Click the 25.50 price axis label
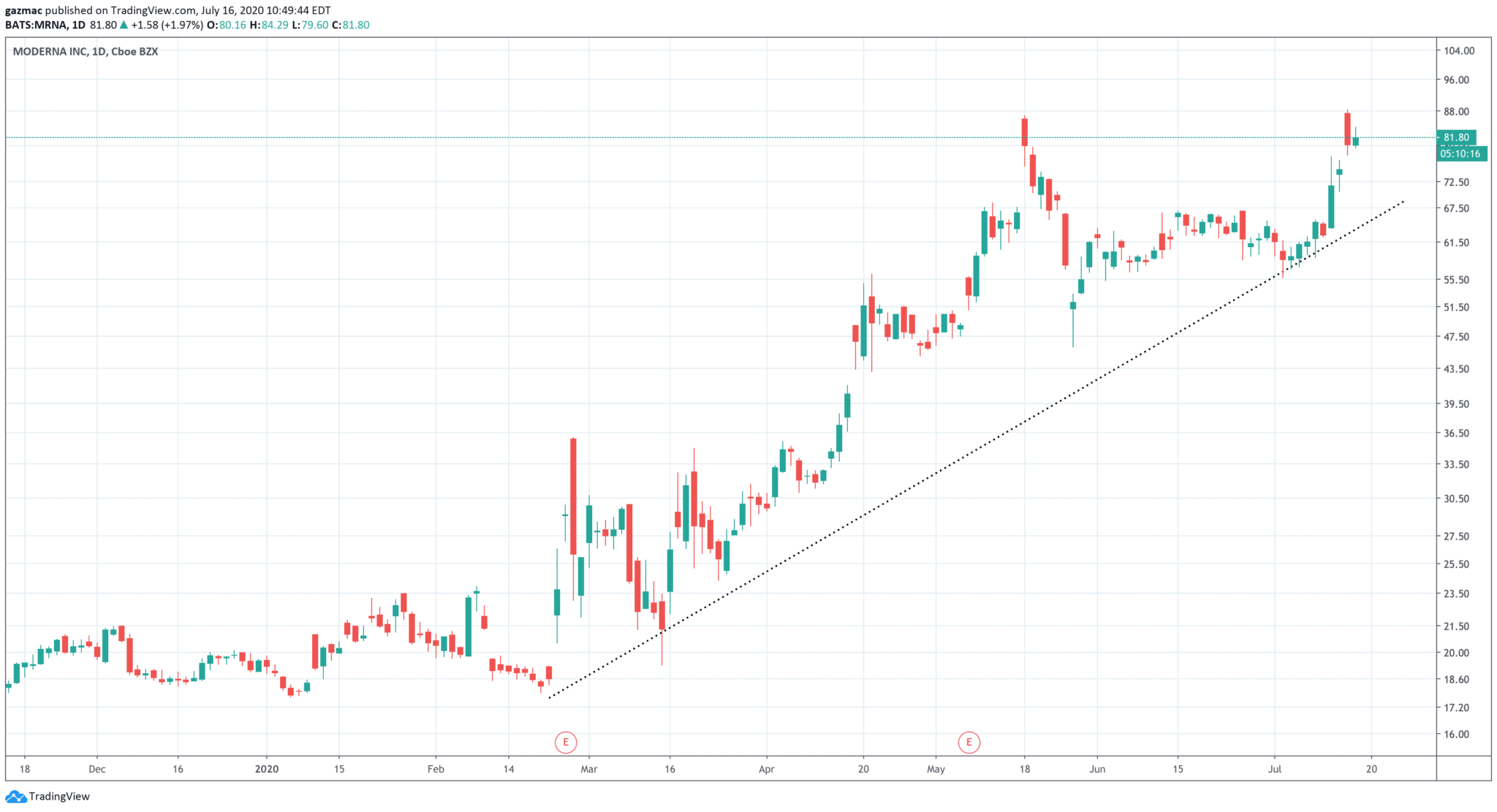Screen dimensions: 1497x812 click(x=1456, y=564)
